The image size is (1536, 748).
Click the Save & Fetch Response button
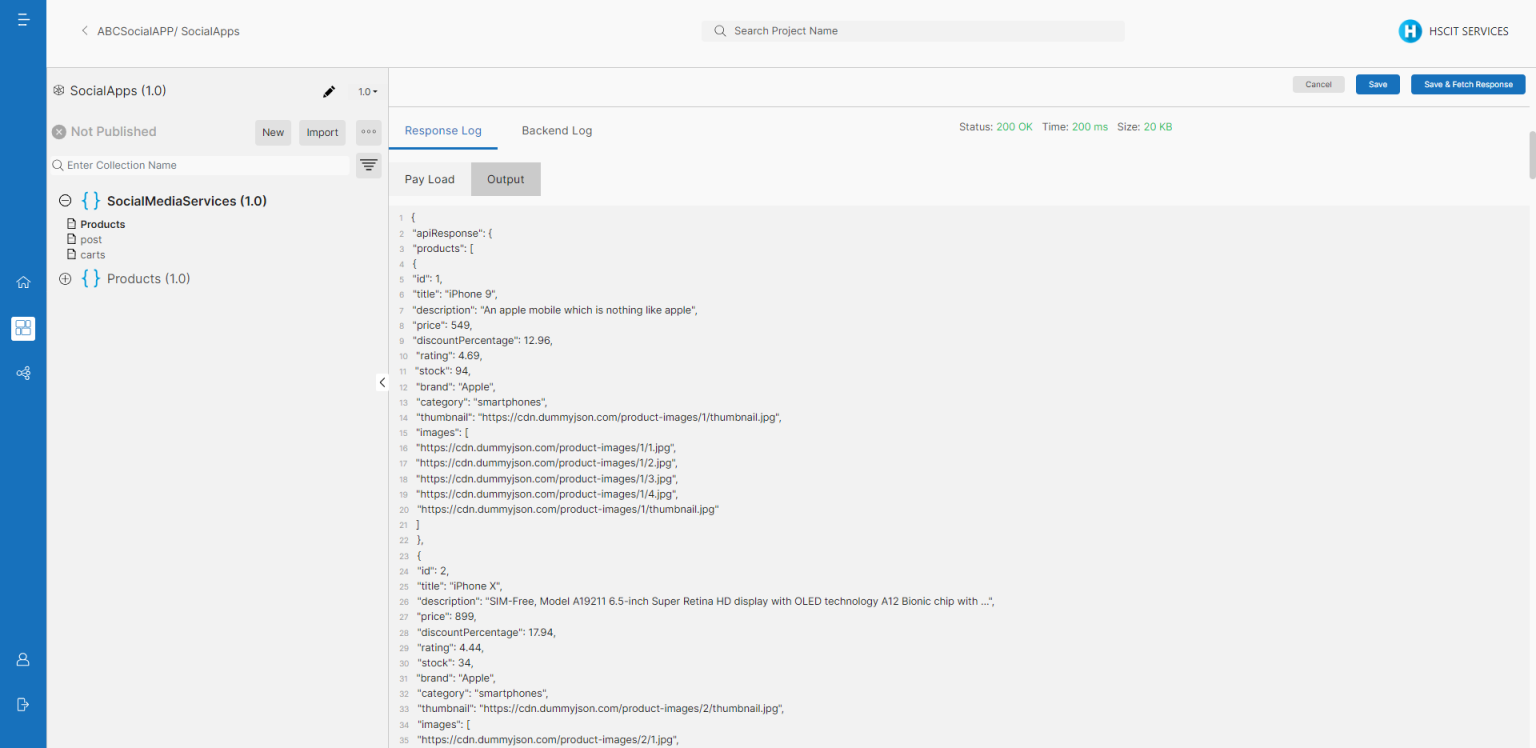pyautogui.click(x=1467, y=84)
